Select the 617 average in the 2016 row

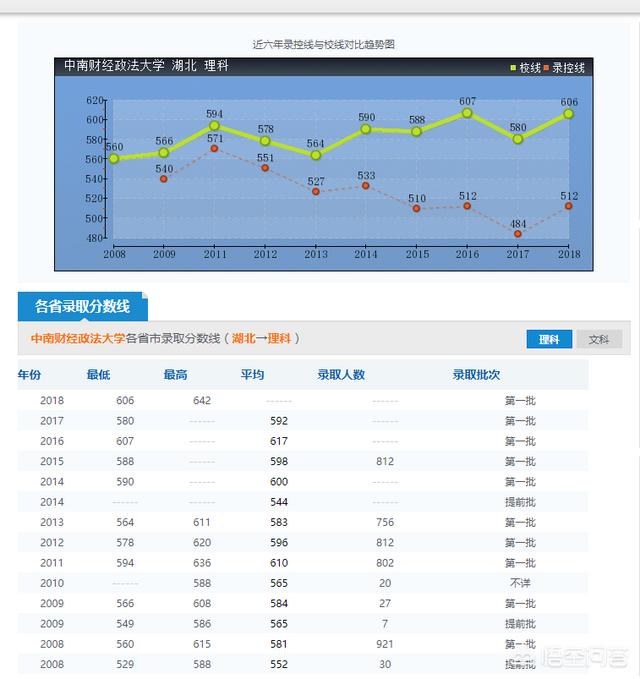(x=279, y=441)
